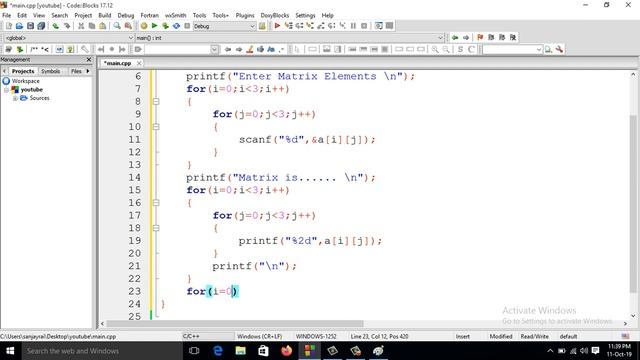Click the Save all files icon
640x360 pixels.
click(41, 26)
